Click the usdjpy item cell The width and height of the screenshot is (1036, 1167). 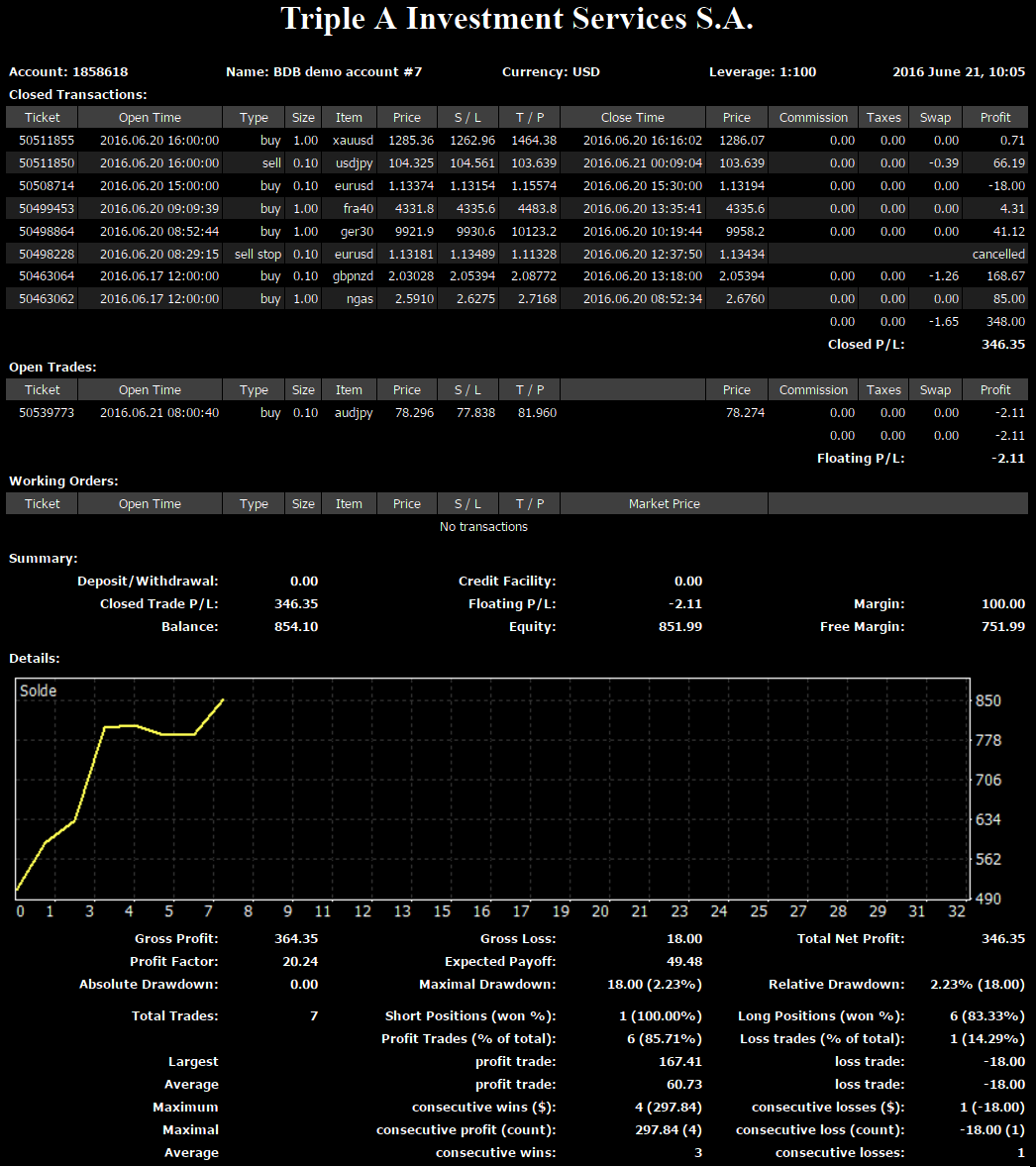[355, 163]
